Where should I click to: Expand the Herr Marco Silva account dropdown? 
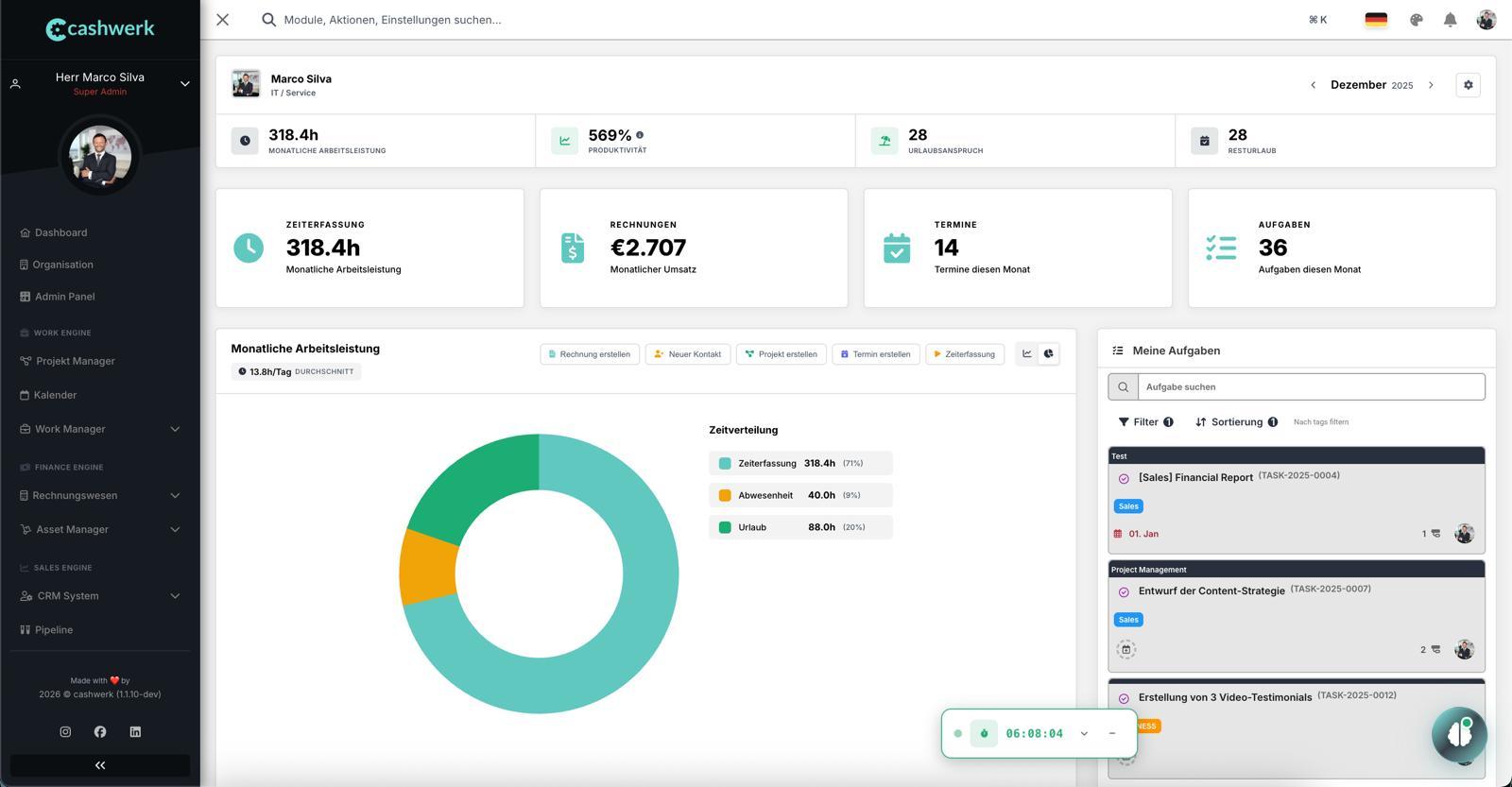tap(185, 84)
